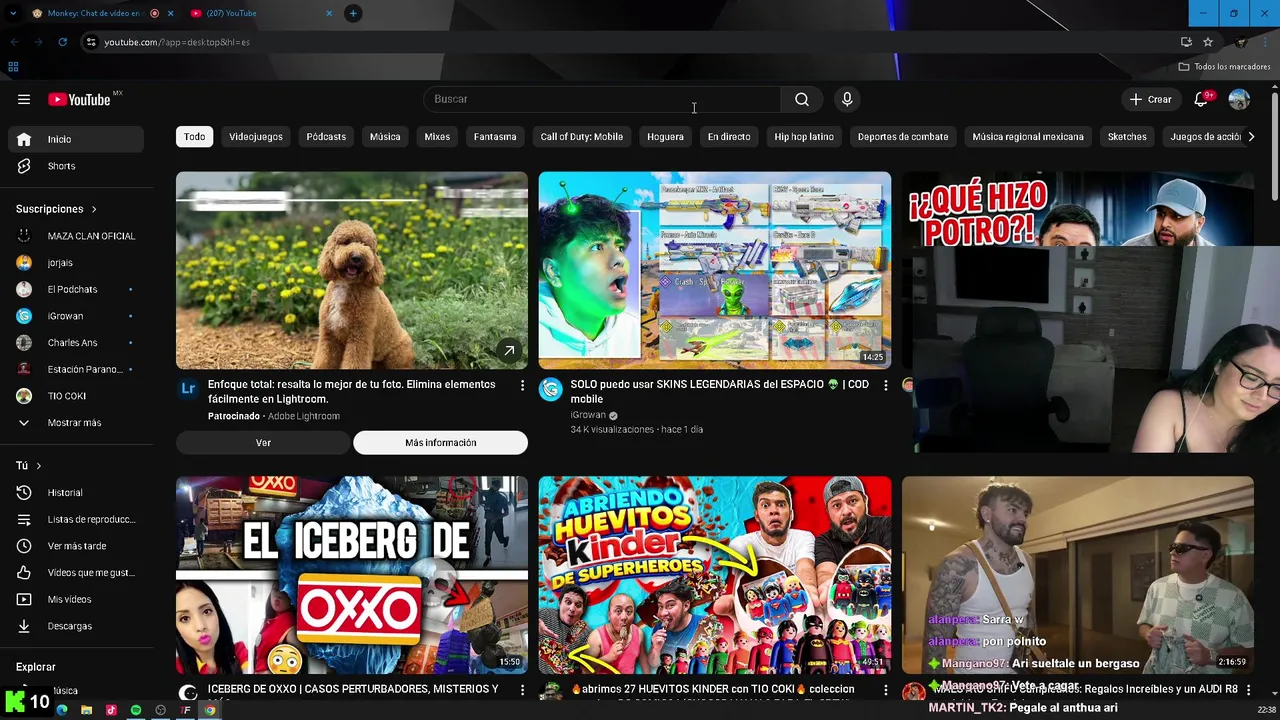
Task: Open the YouTube hamburger guide menu
Action: tap(24, 99)
